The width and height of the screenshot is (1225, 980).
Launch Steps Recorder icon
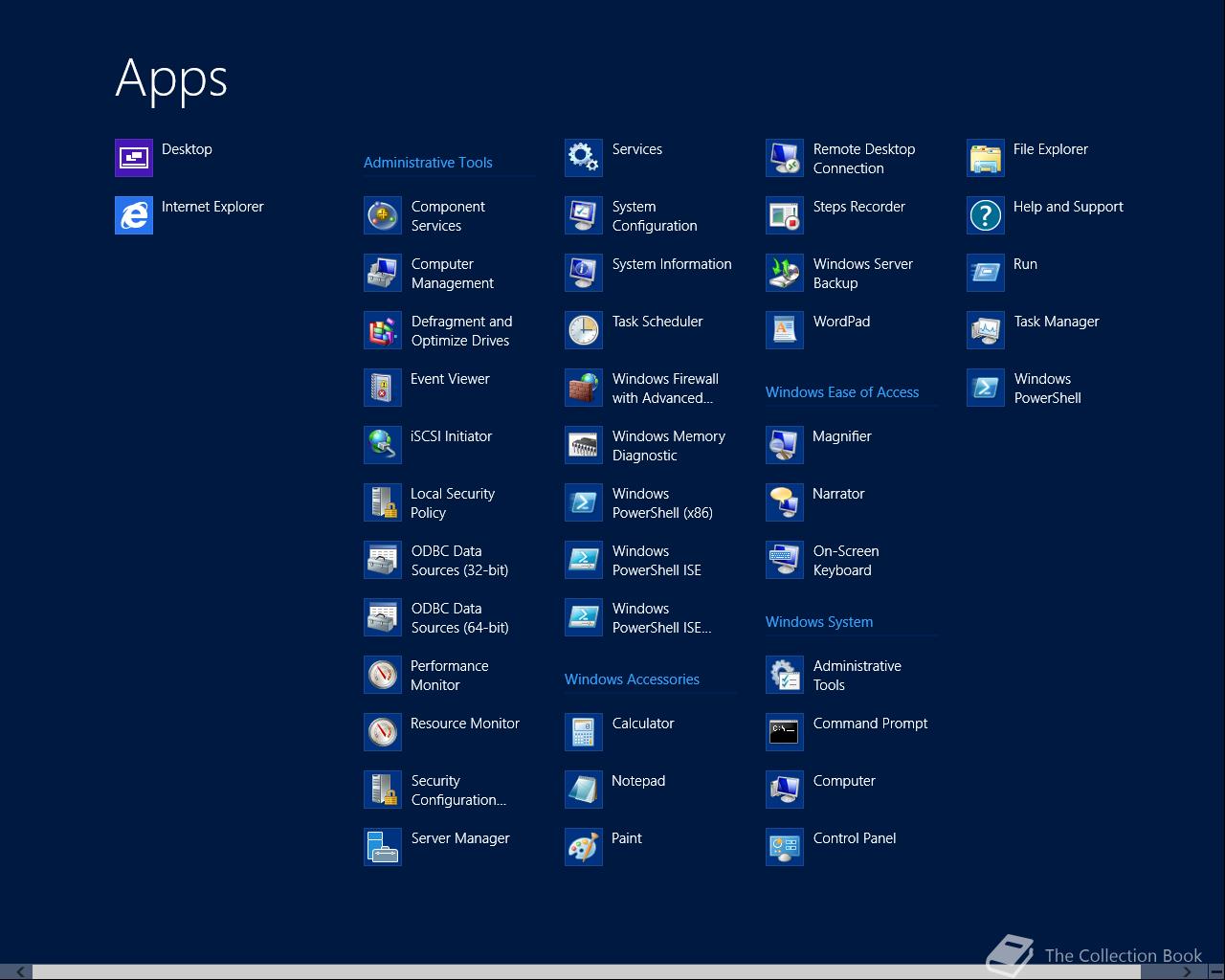(x=785, y=215)
